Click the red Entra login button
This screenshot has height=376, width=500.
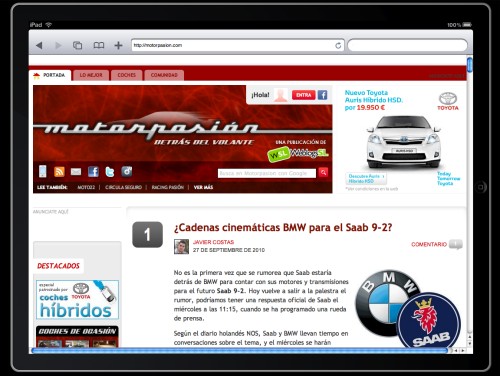tap(303, 95)
